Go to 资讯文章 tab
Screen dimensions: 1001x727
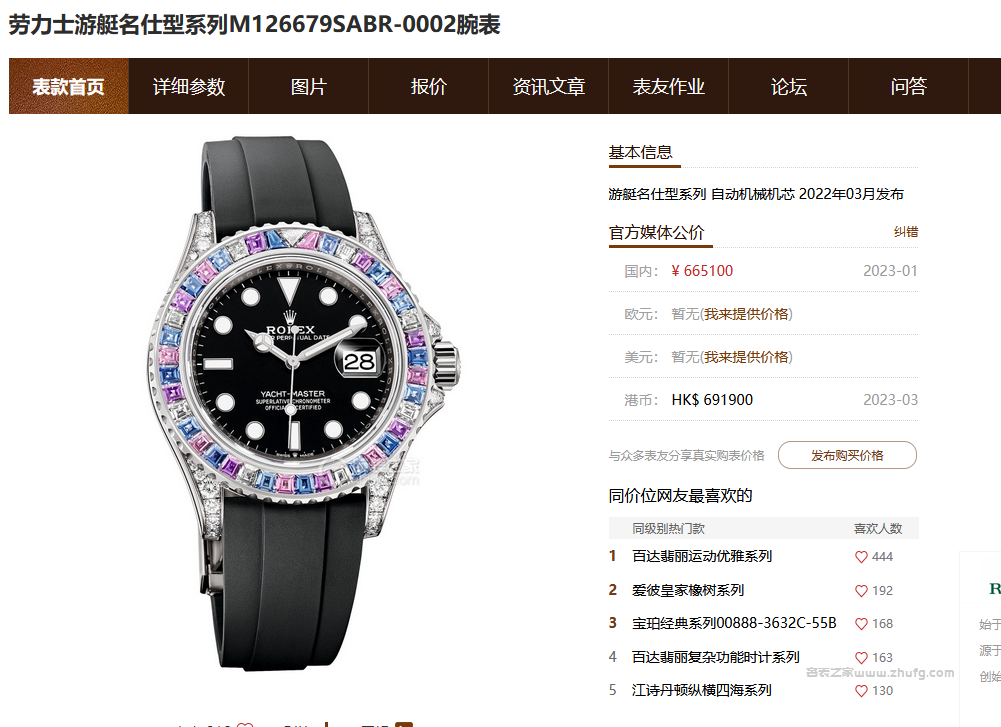pos(548,86)
